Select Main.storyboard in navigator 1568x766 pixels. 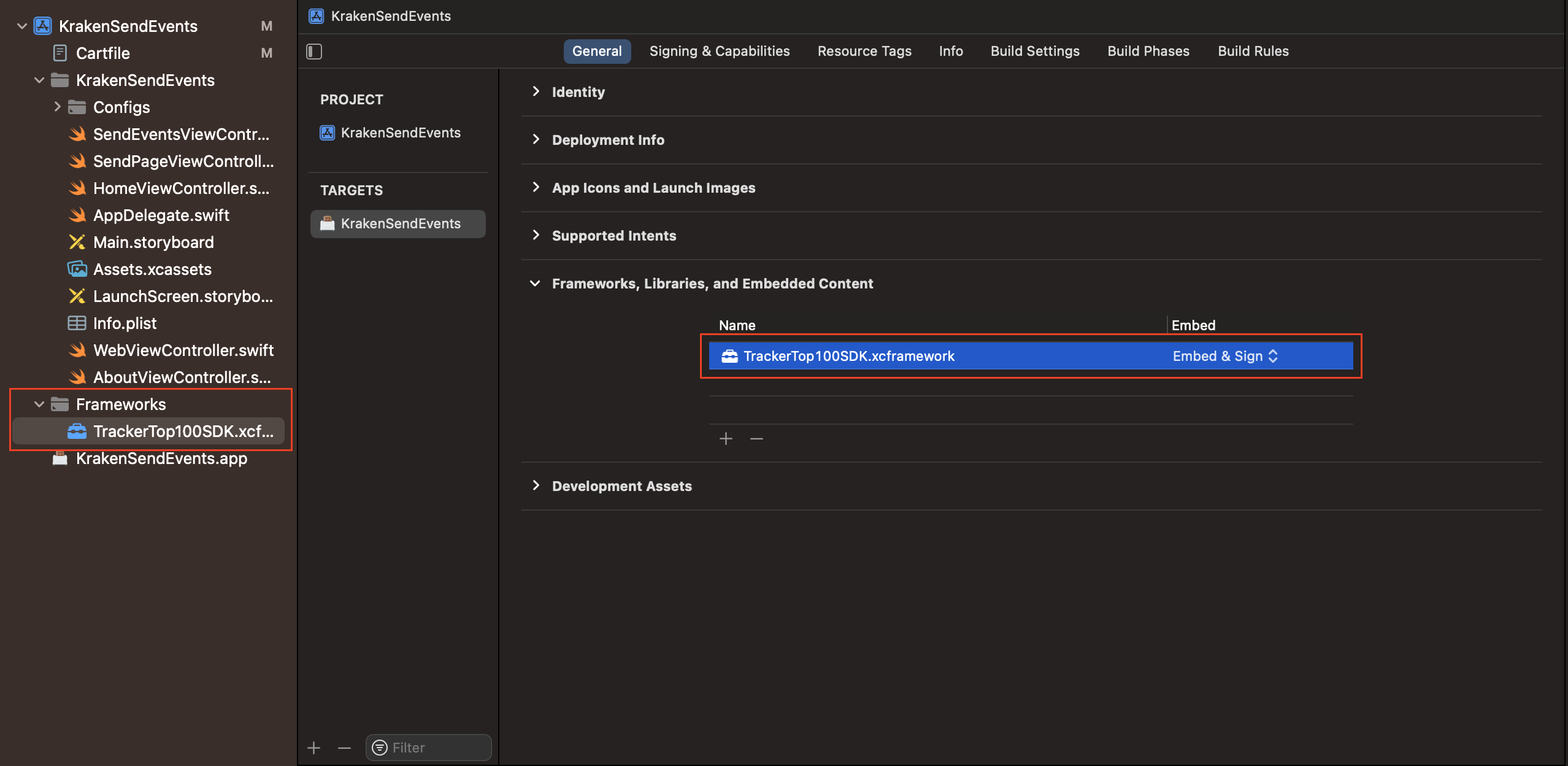[x=153, y=242]
